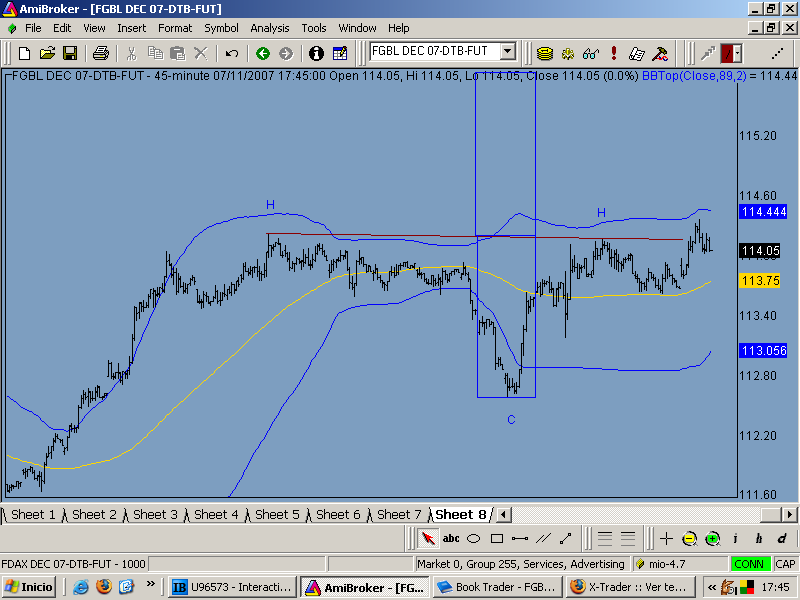This screenshot has height=600, width=800.
Task: Switch to hourly view with h button
Action: coord(759,538)
